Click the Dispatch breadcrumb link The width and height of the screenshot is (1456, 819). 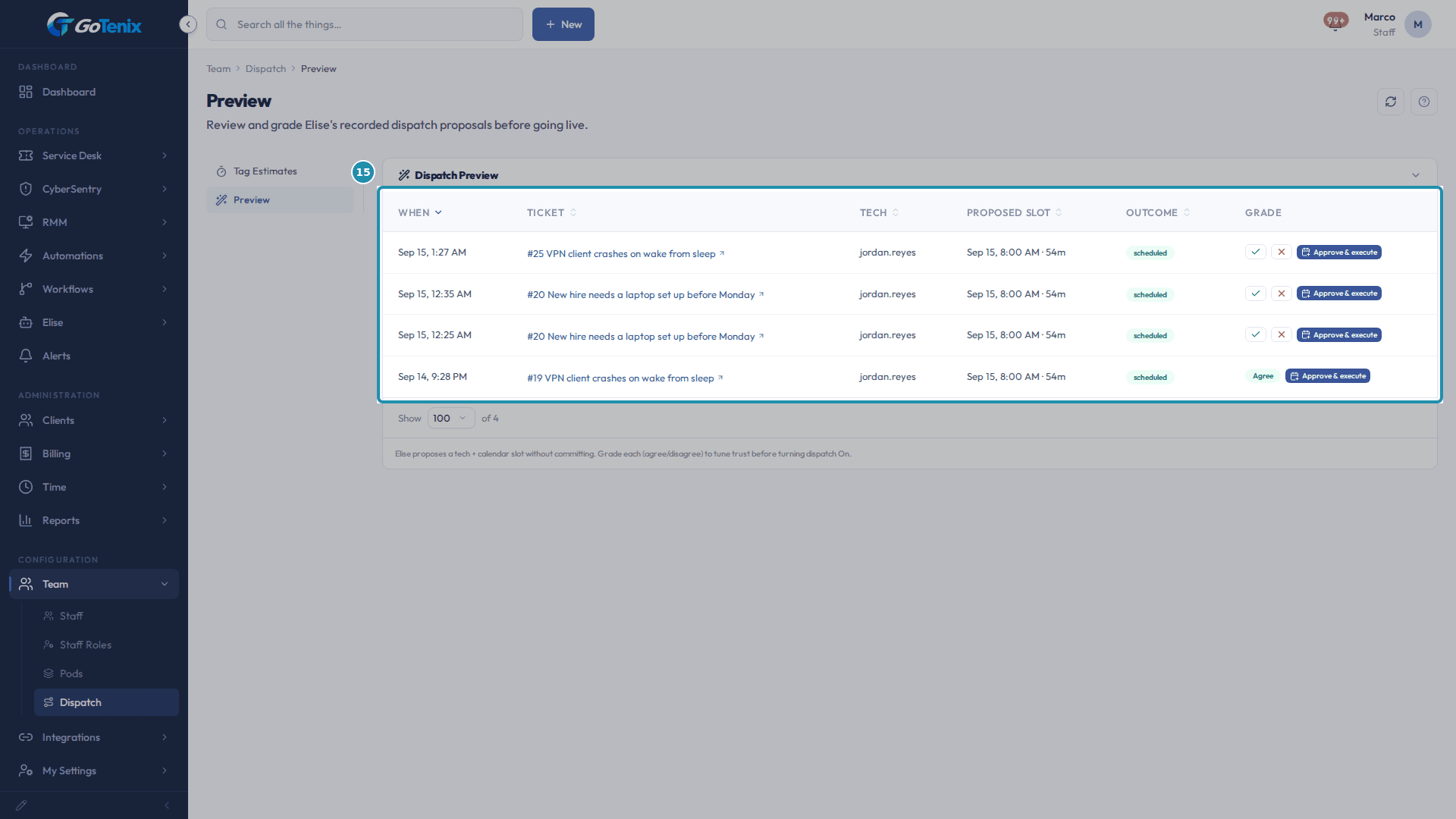[265, 69]
